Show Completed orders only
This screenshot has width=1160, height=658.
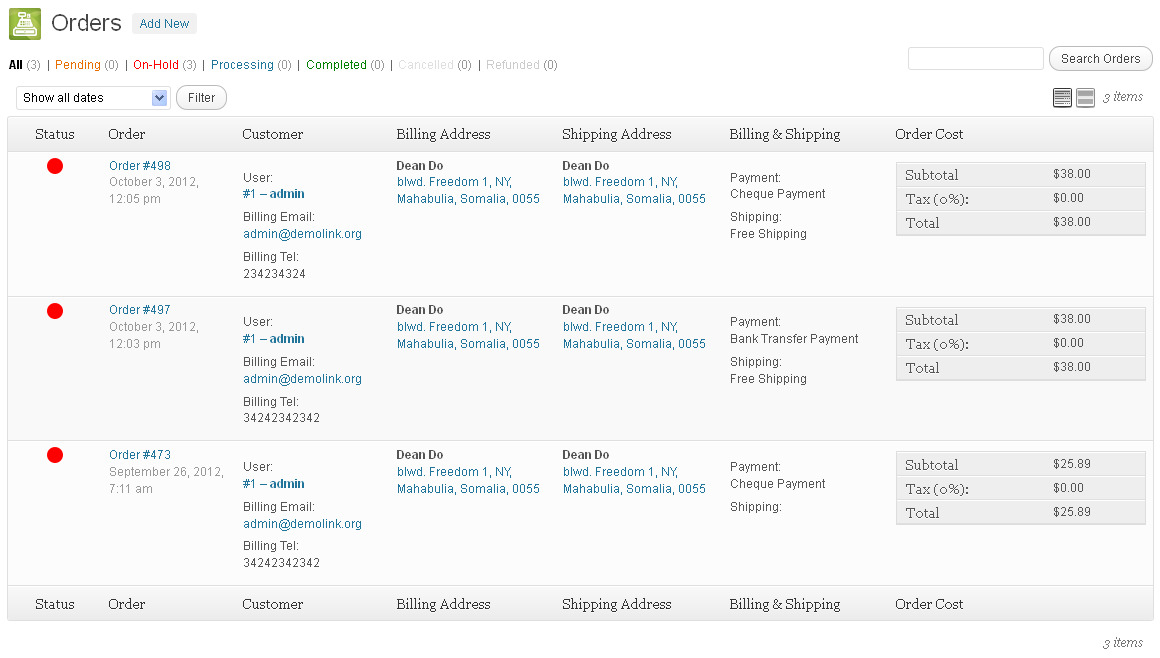point(336,65)
